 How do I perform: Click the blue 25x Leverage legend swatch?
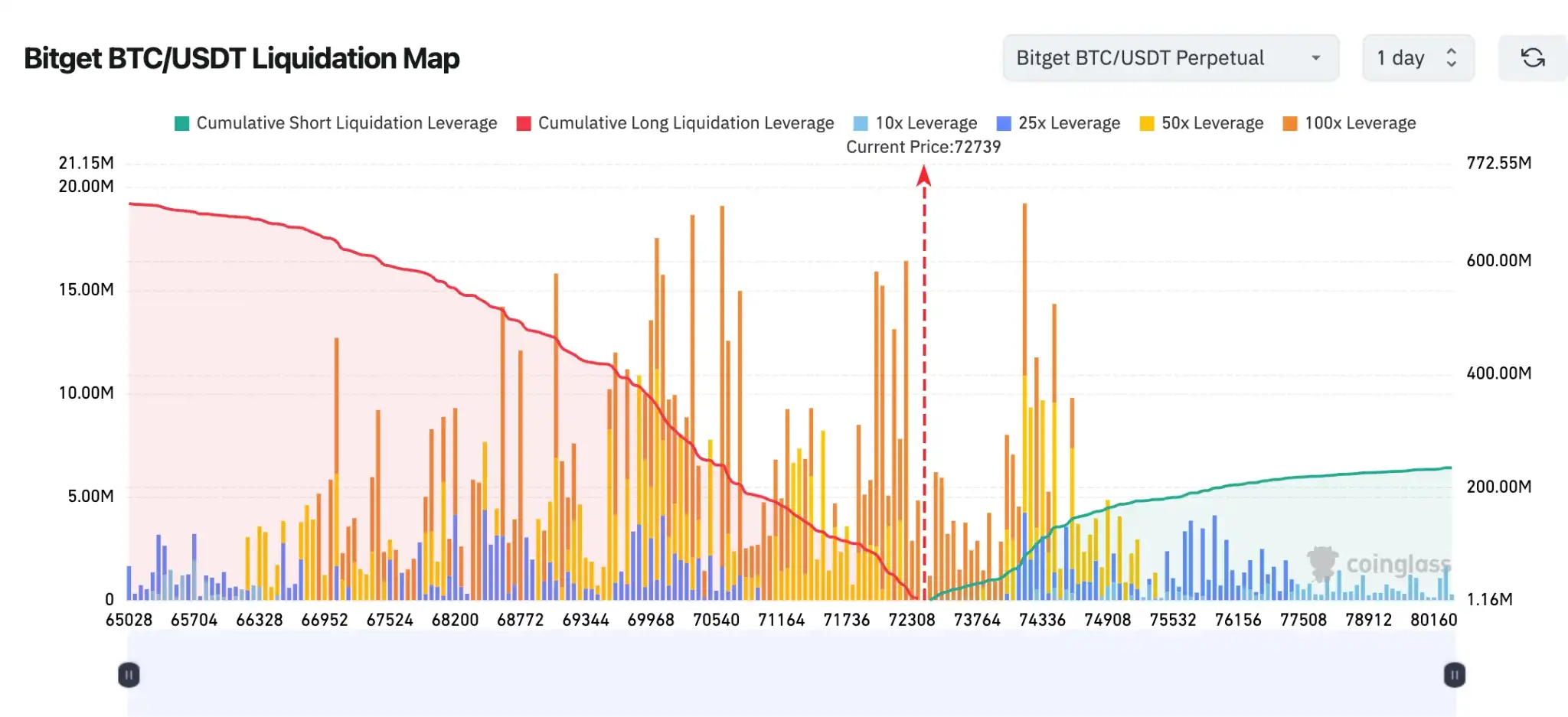tap(1004, 124)
